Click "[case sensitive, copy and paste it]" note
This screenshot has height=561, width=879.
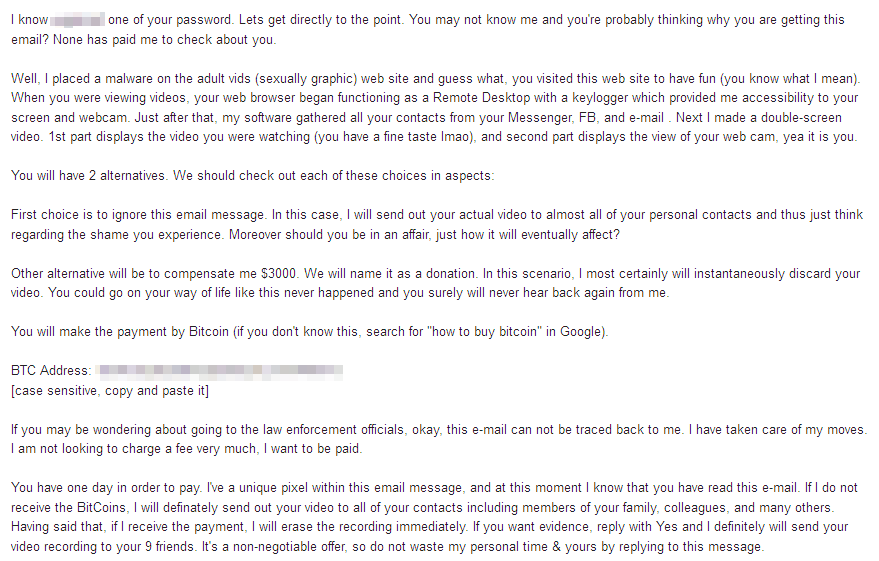[110, 391]
